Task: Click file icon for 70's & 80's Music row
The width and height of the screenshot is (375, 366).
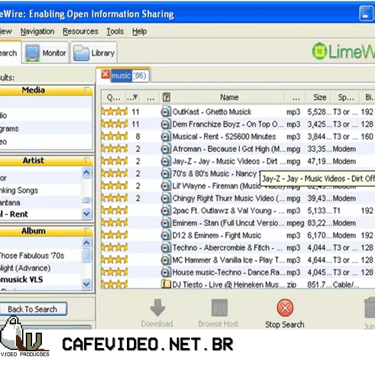Action: tap(166, 173)
